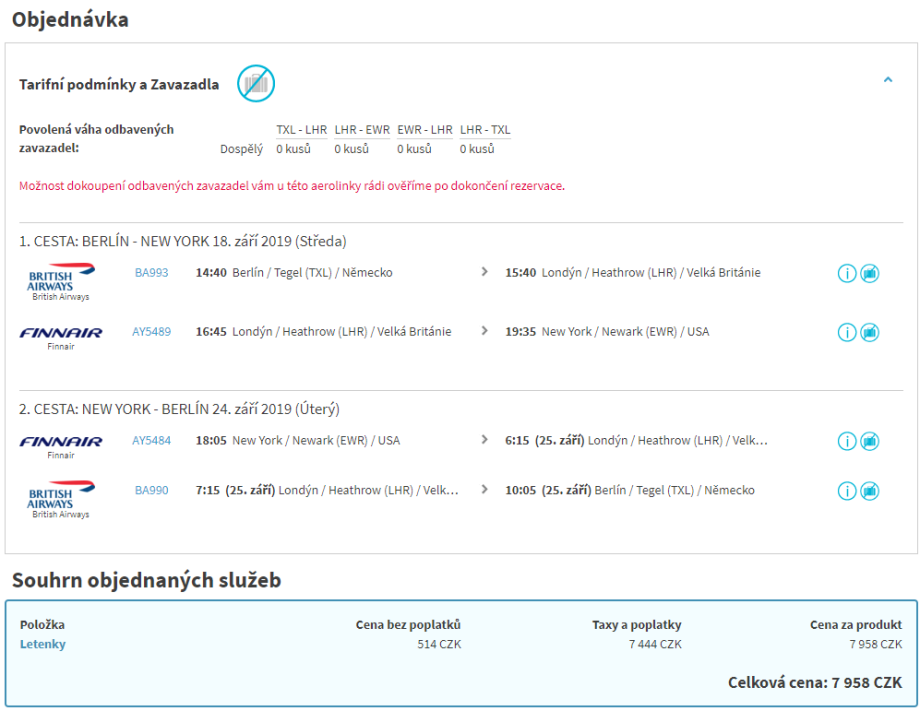Click the no-baggage icon for flight AY5489
920x711 pixels.
[x=870, y=332]
